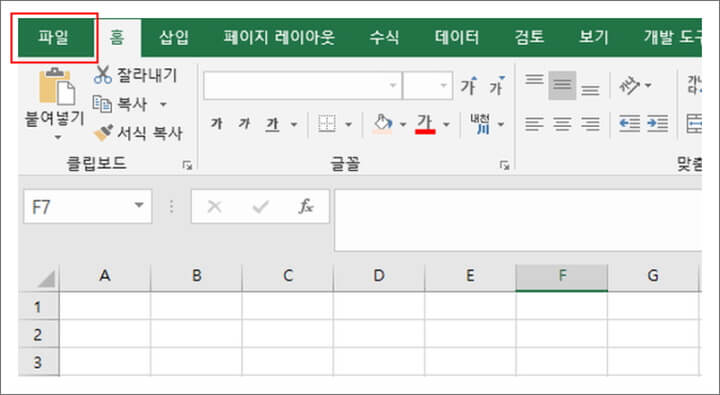The height and width of the screenshot is (395, 720).
Task: Apply red font color 가
Action: pos(425,124)
